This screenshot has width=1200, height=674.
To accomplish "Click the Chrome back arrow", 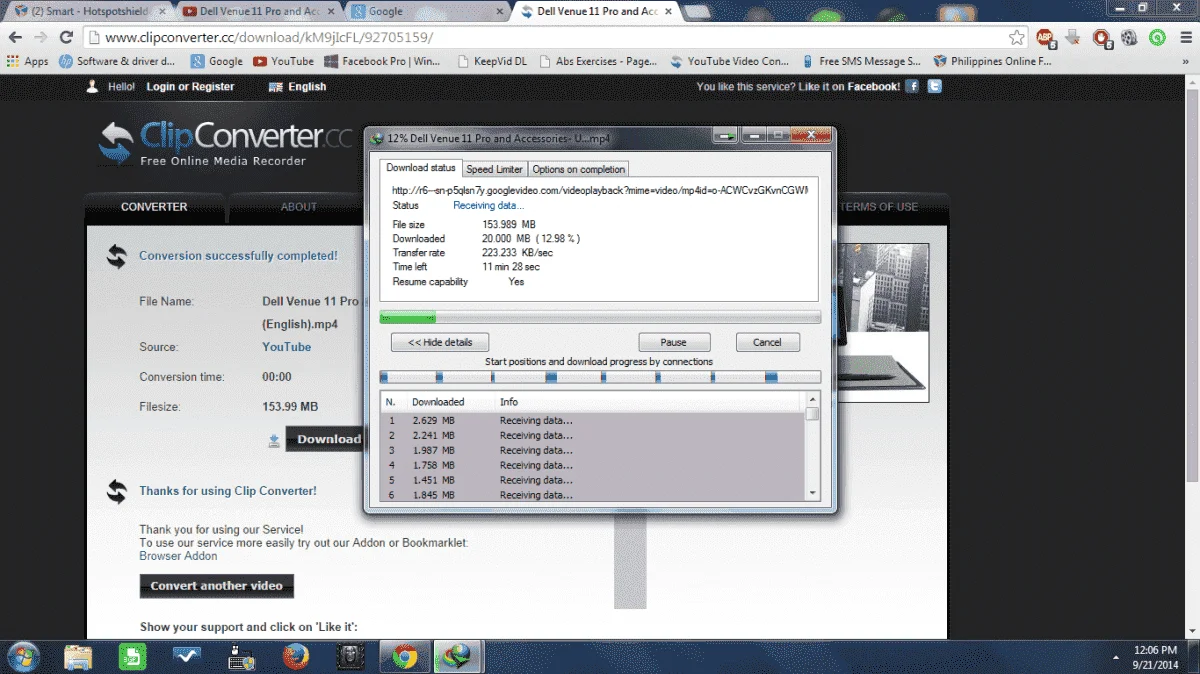I will (x=15, y=37).
